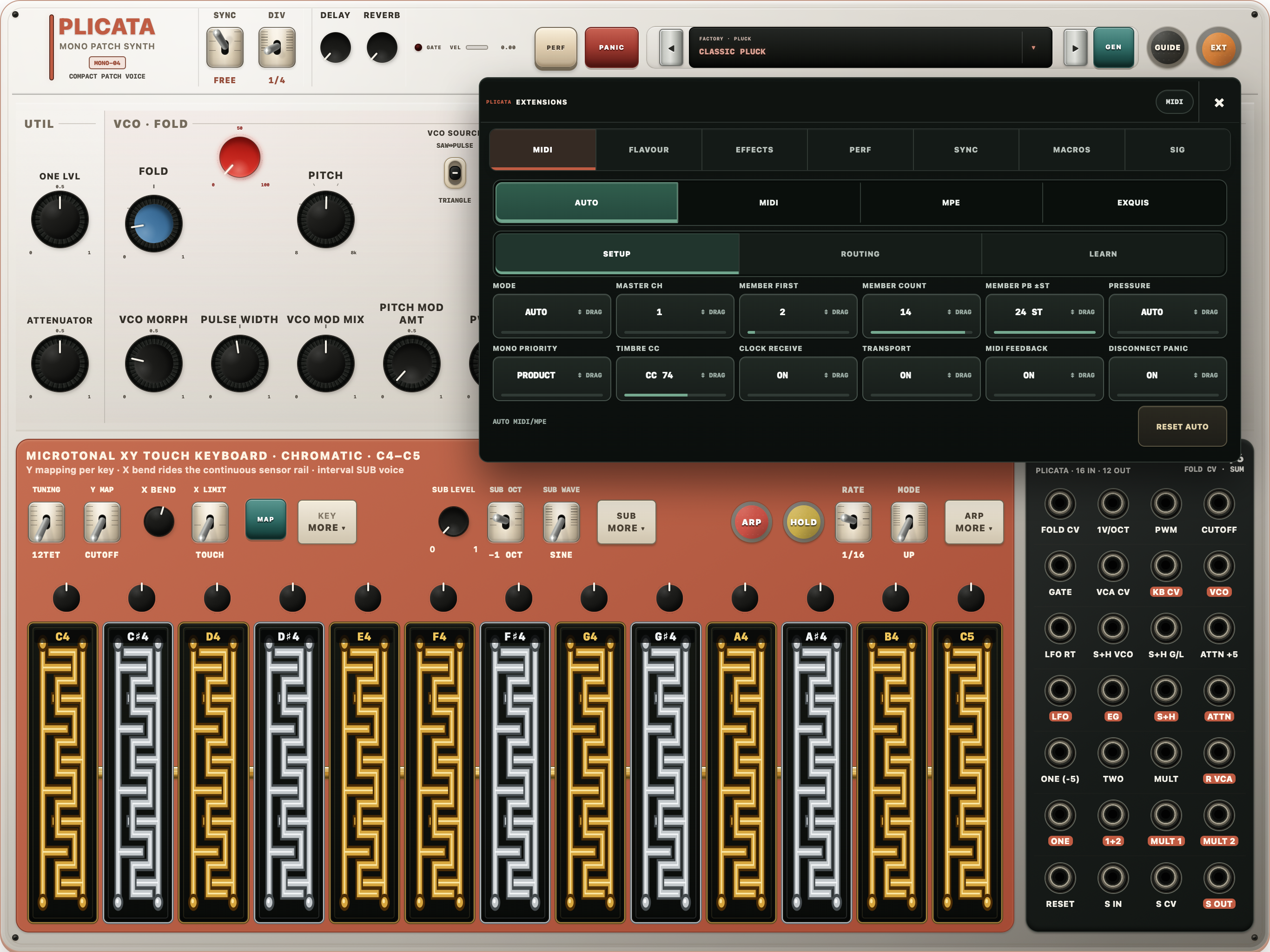Touch the C4 maze key pad
The width and height of the screenshot is (1270, 952).
pos(63,772)
